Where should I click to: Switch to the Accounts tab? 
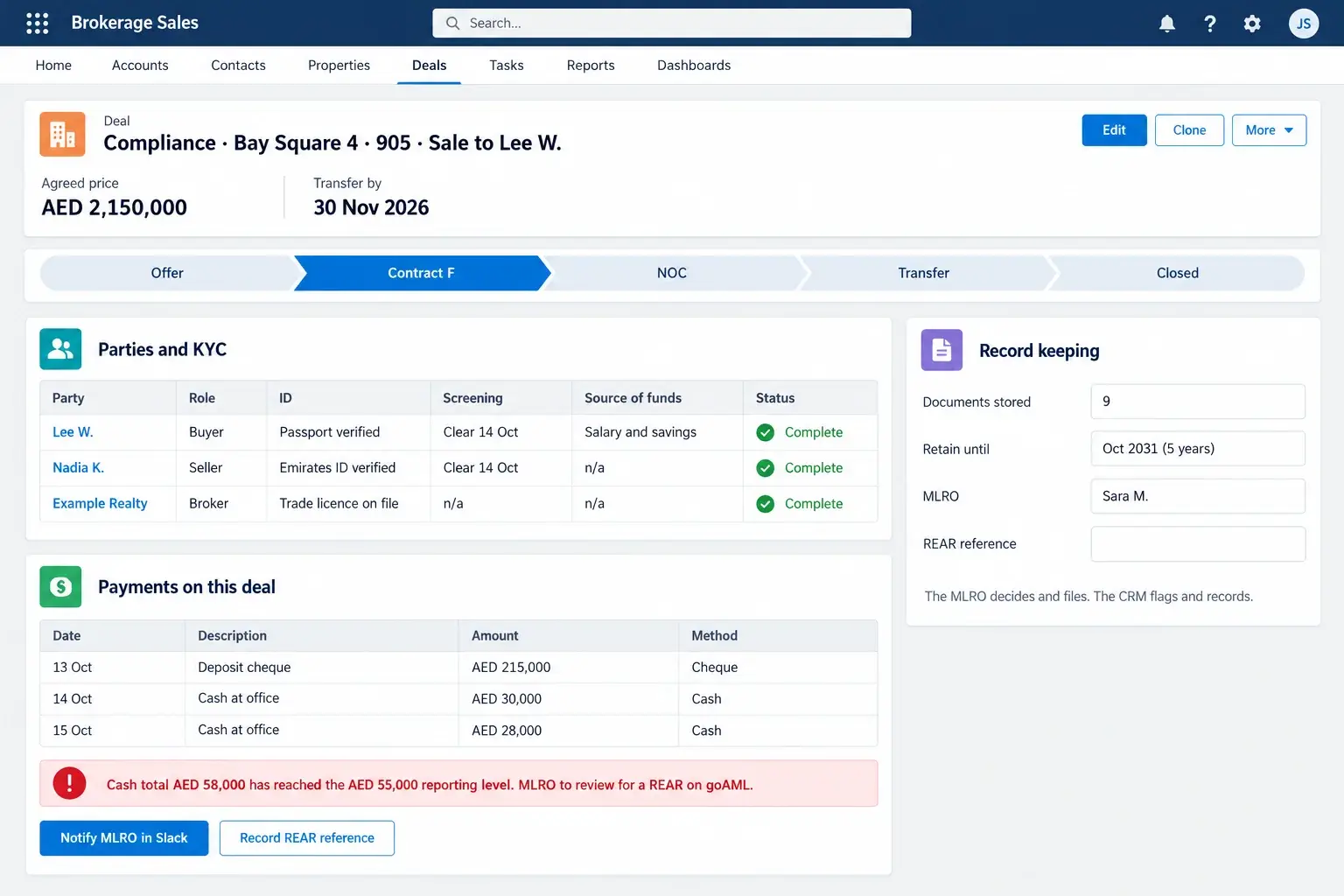coord(140,66)
